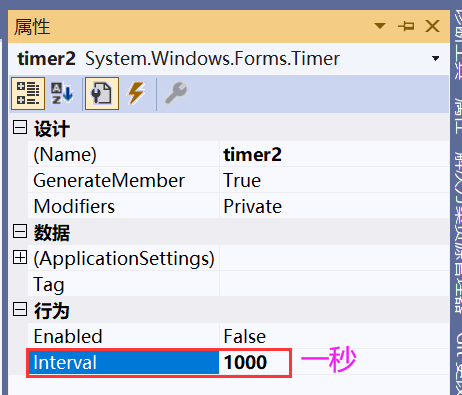
Task: Click the (ApplicationSettings) label
Action: 124,258
